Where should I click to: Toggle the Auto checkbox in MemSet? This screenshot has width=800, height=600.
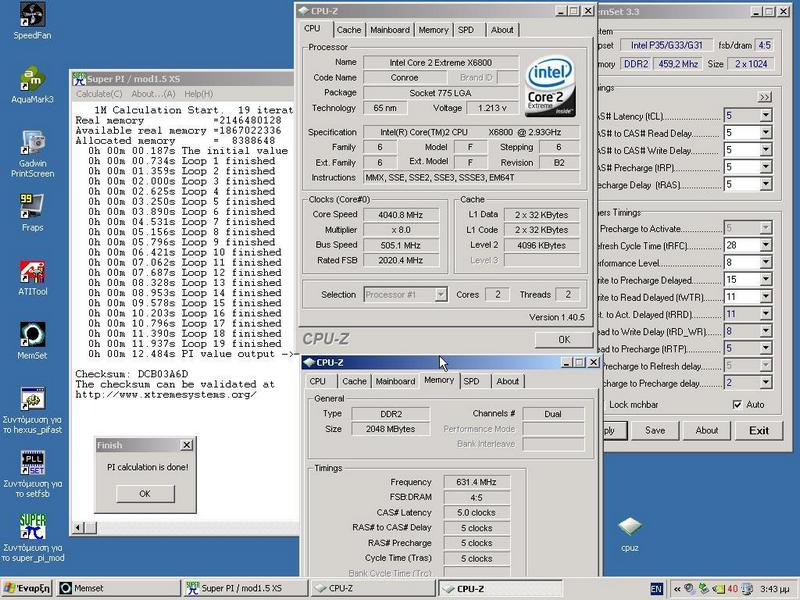point(738,404)
